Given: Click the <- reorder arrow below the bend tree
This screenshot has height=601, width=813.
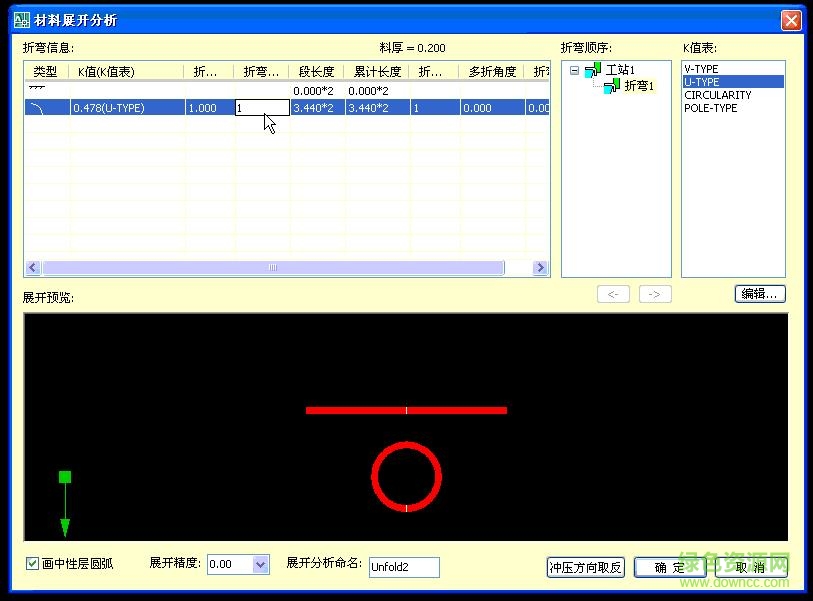Looking at the screenshot, I should coord(613,293).
